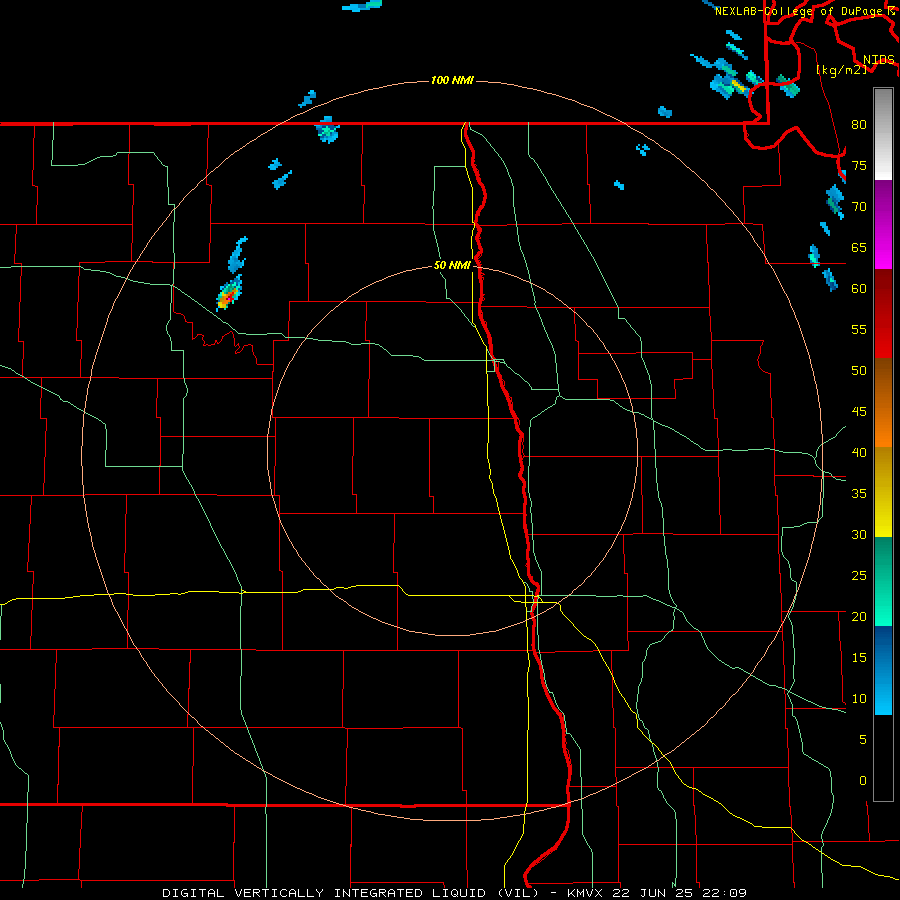The height and width of the screenshot is (900, 900).
Task: Click the color scale value 30
Action: coord(859,534)
